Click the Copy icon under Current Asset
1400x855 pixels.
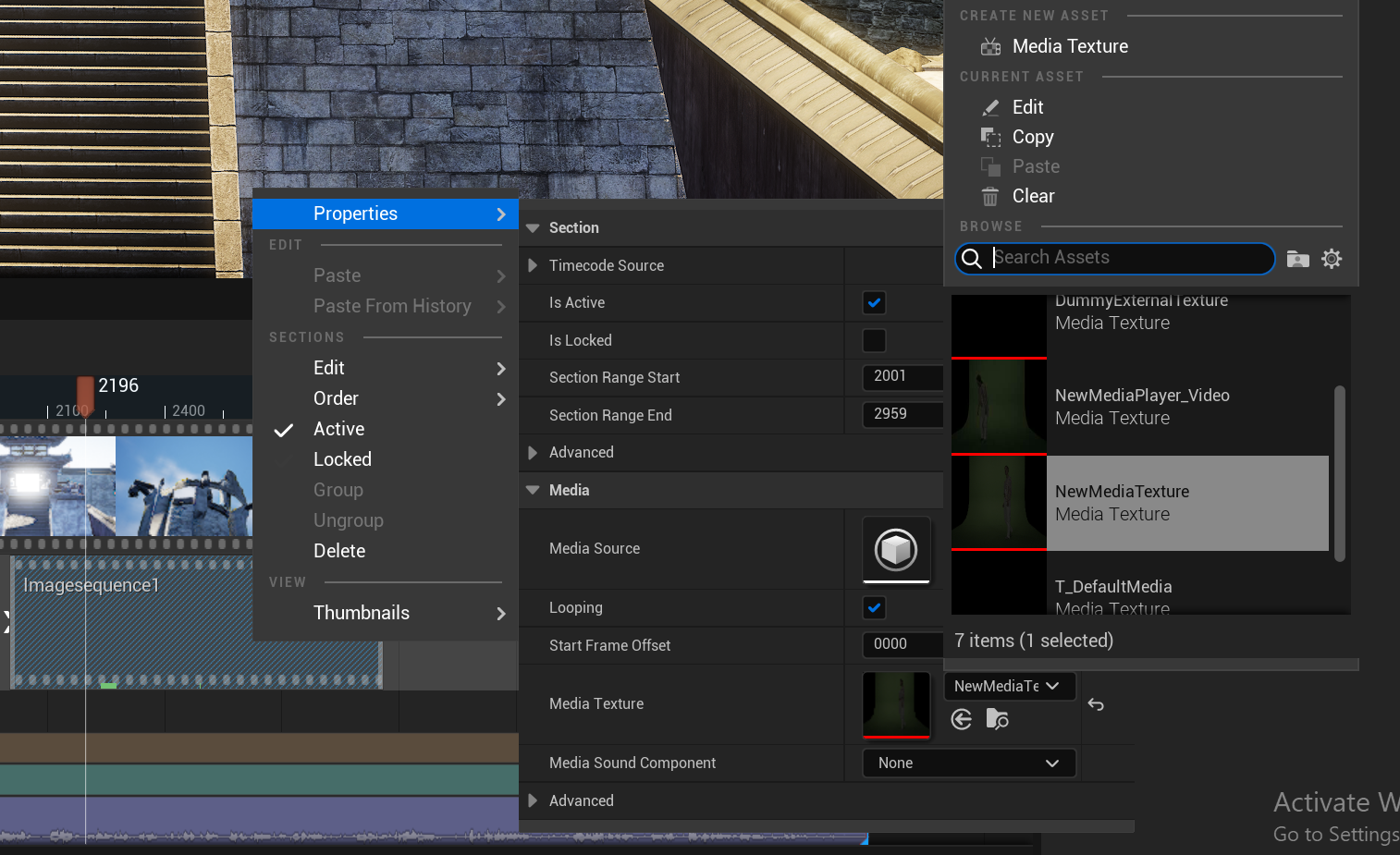(990, 137)
